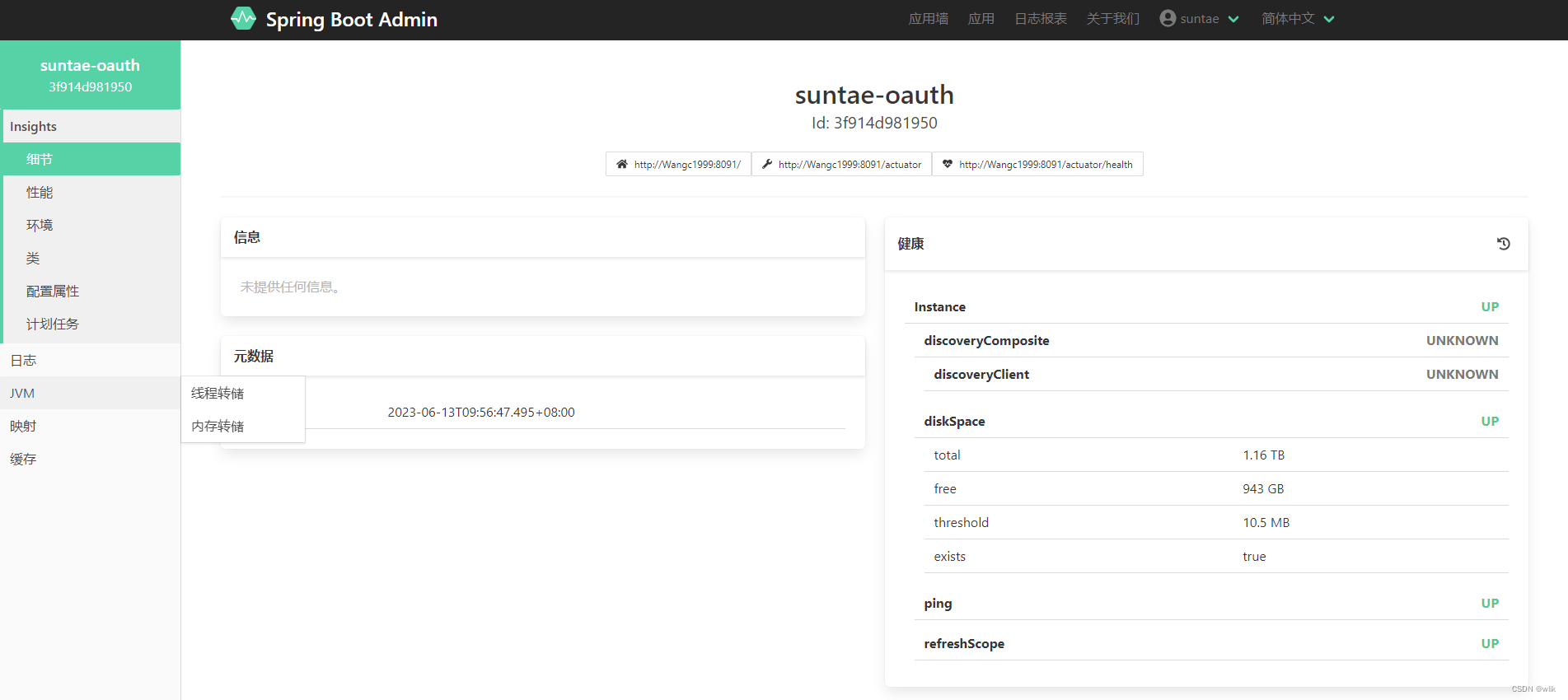Click the wrench icon actuator URL
The image size is (1568, 700).
(x=841, y=164)
